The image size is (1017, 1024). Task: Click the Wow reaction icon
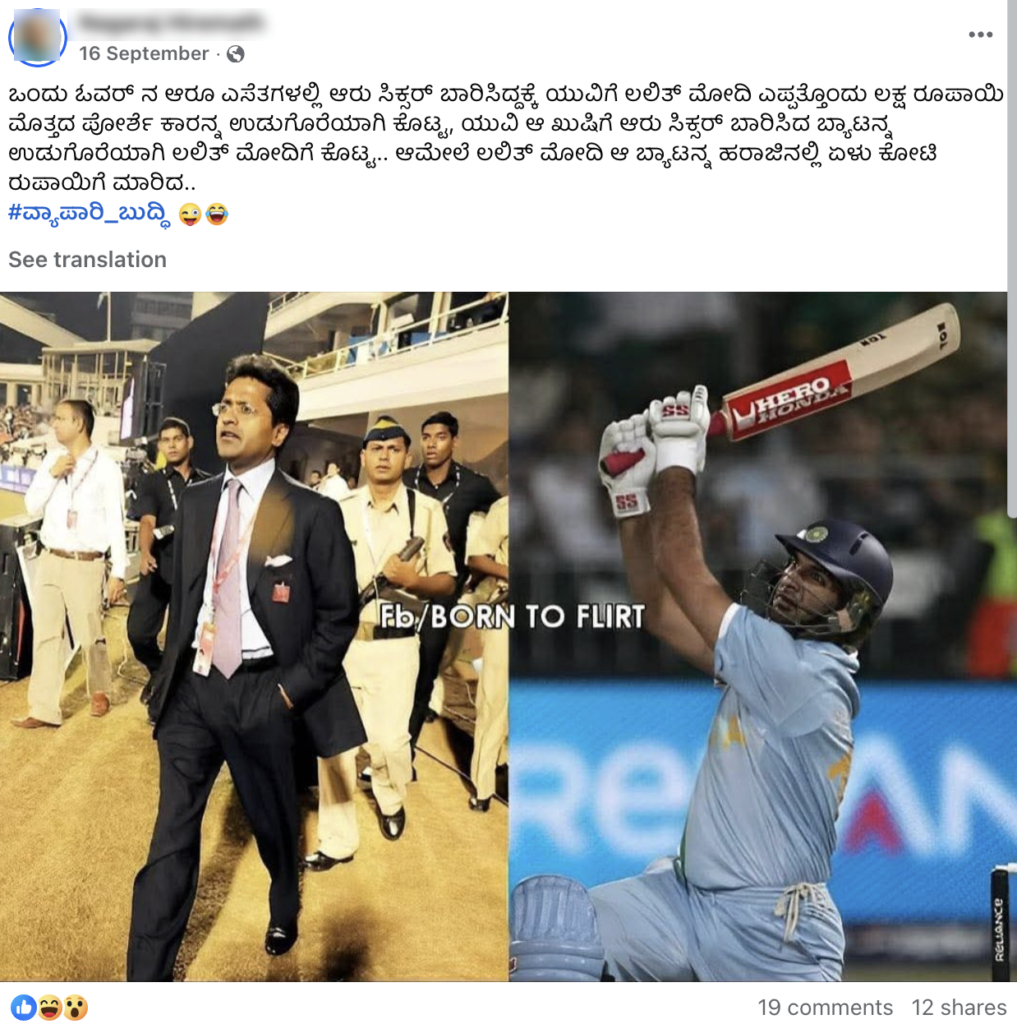pos(75,1007)
